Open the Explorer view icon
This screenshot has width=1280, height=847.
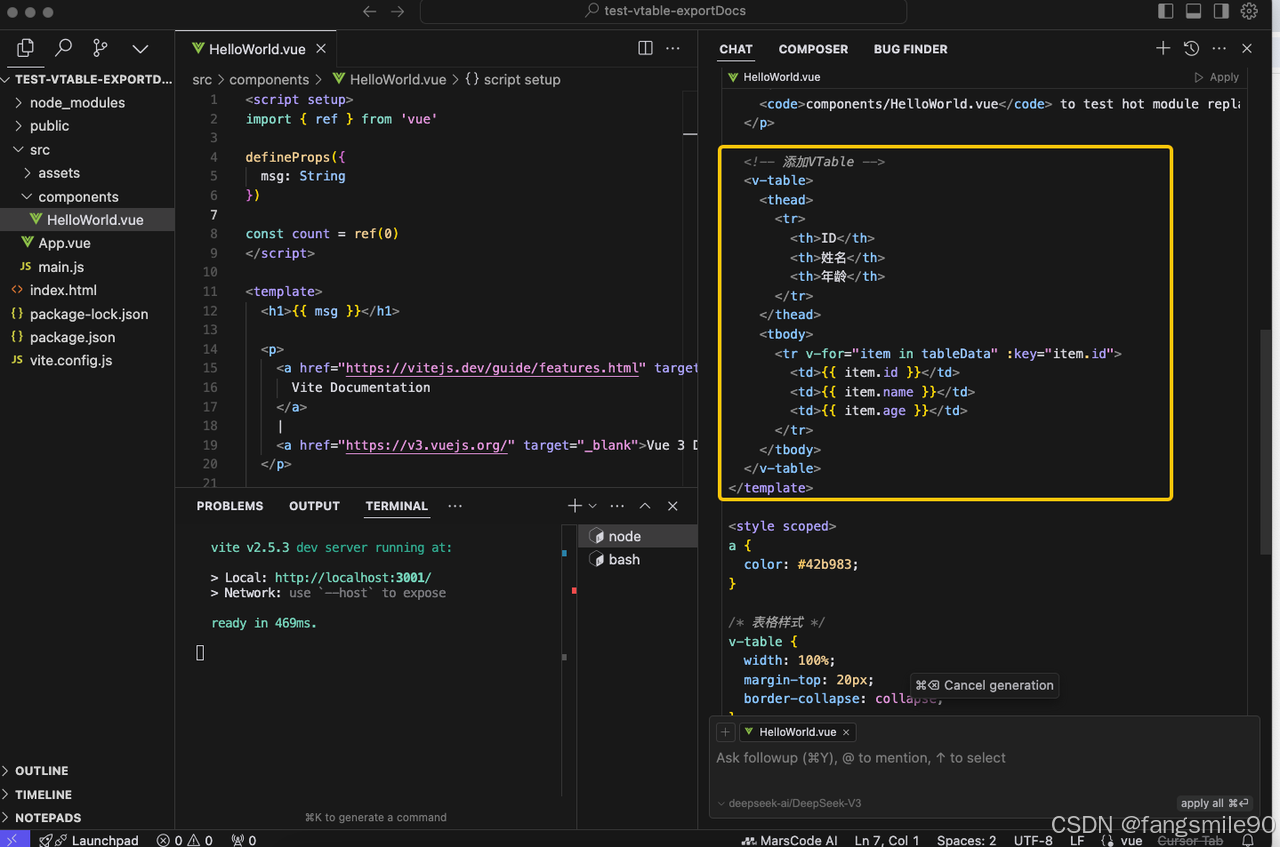(26, 48)
